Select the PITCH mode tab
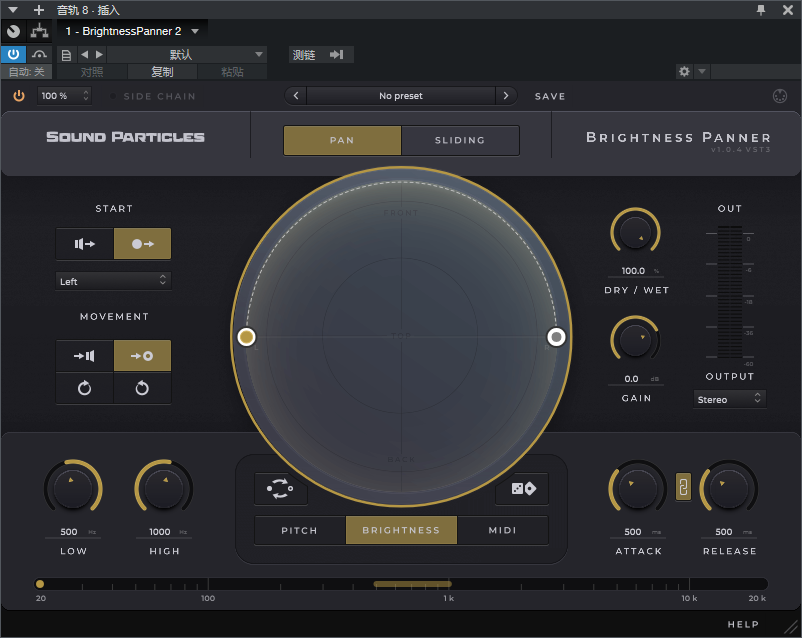This screenshot has height=638, width=802. pyautogui.click(x=300, y=530)
